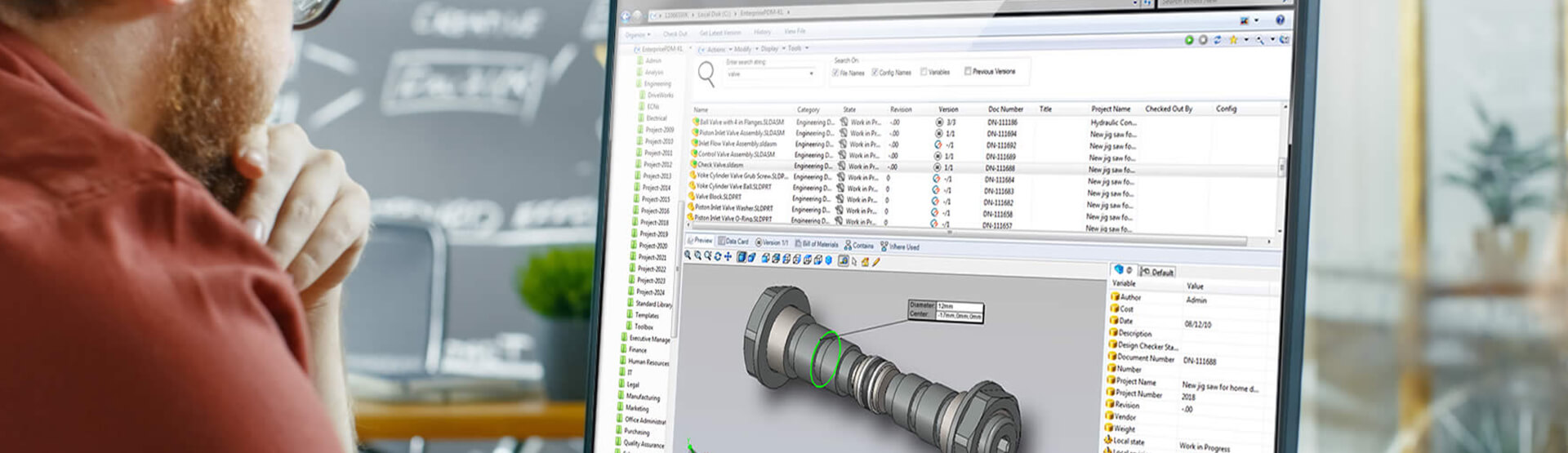Click the file list vertical scrollbar thumb

click(1281, 168)
